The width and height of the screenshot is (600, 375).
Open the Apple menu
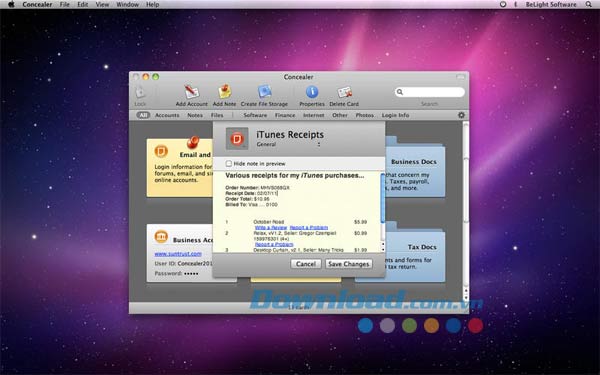(11, 5)
